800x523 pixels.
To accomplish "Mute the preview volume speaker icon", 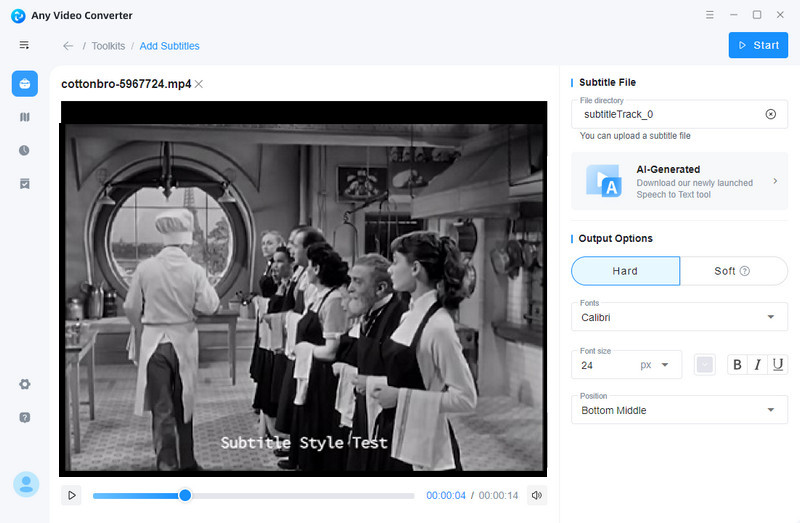I will (x=537, y=495).
